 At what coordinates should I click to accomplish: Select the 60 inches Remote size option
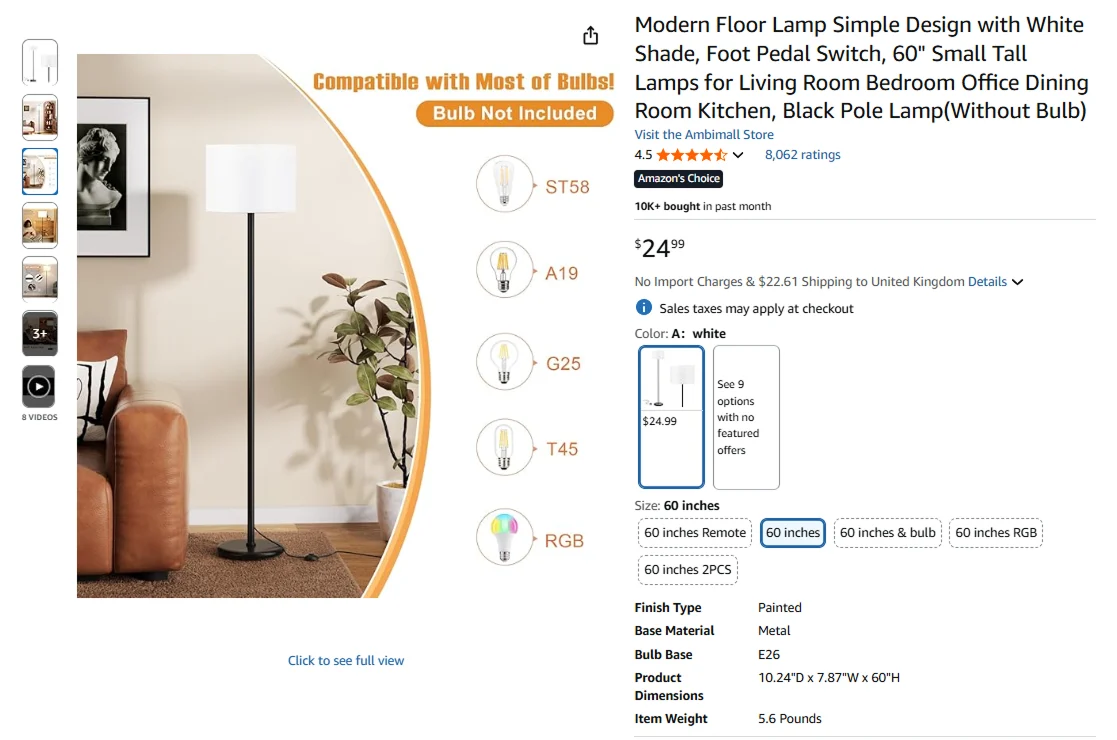694,533
